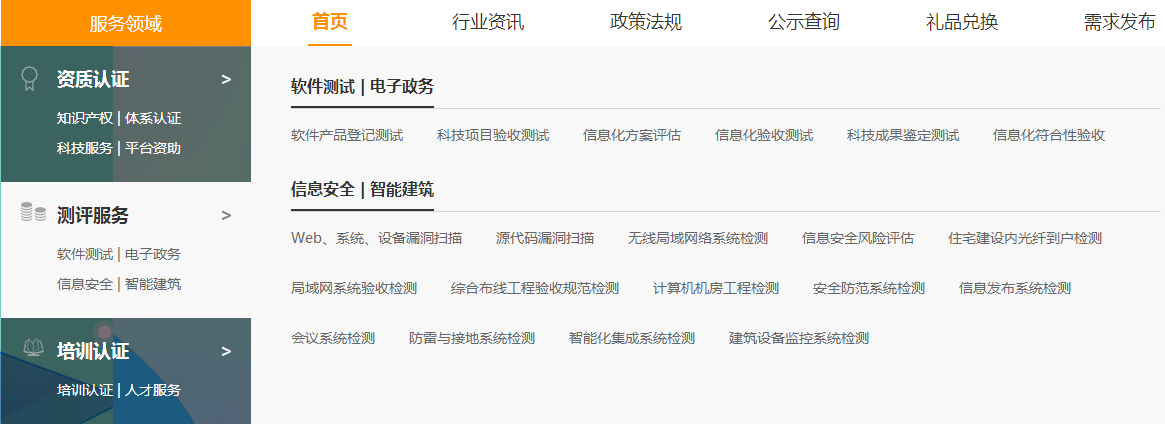Open the 礼品兑换 page
The image size is (1165, 424).
(962, 22)
